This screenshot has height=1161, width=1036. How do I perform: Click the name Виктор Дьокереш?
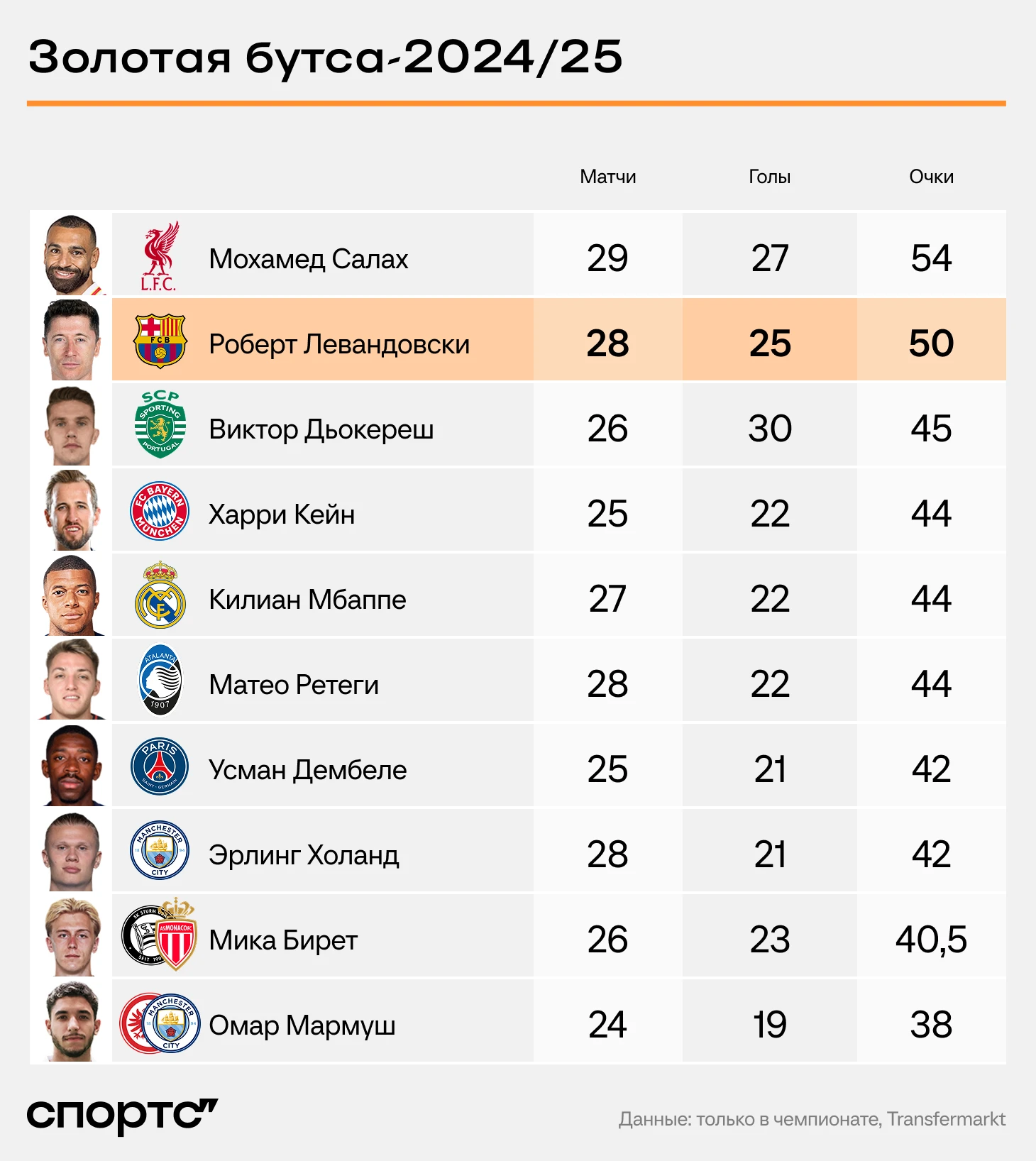tap(321, 429)
